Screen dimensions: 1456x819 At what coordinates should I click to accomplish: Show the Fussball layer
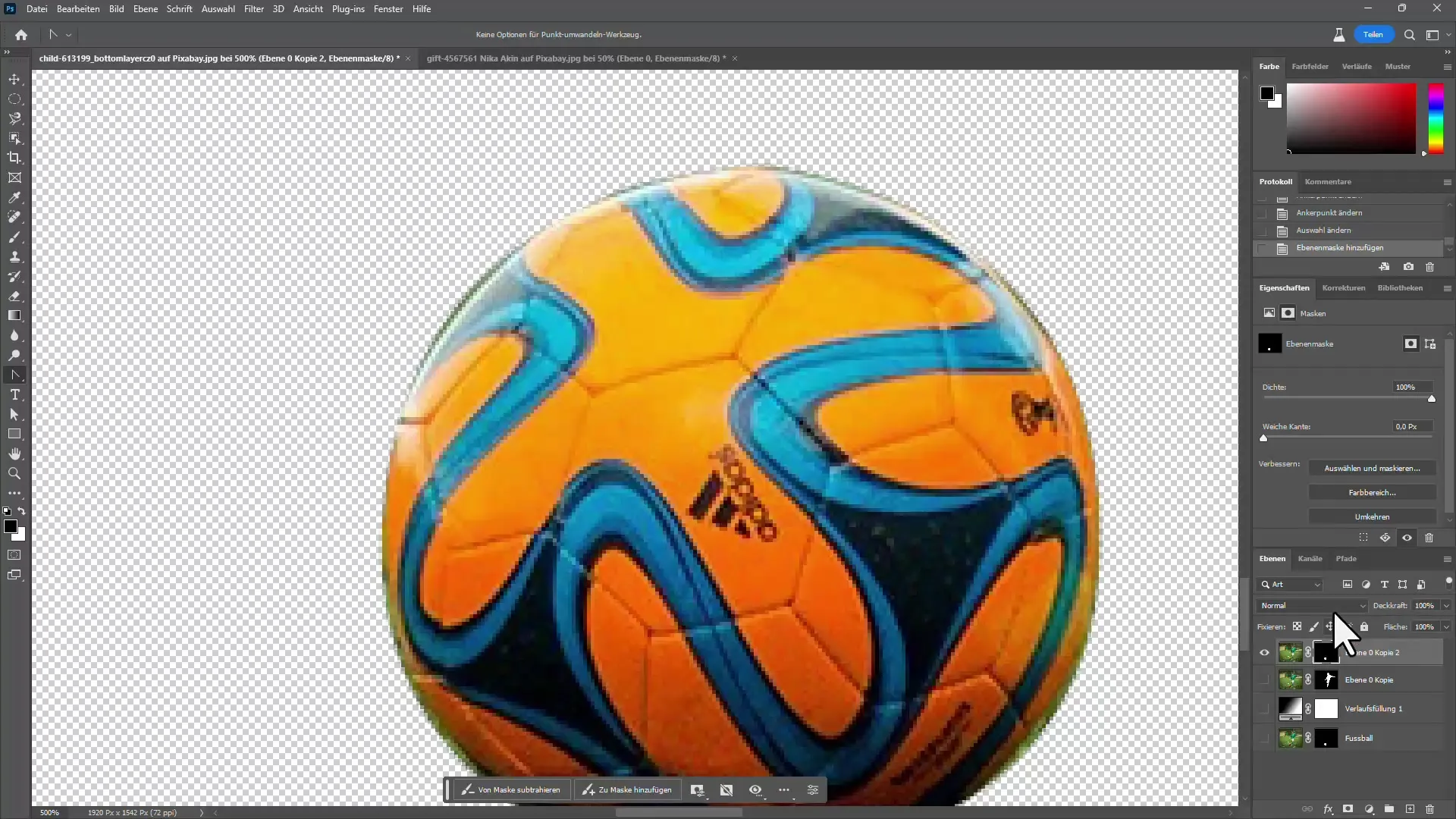click(x=1264, y=739)
